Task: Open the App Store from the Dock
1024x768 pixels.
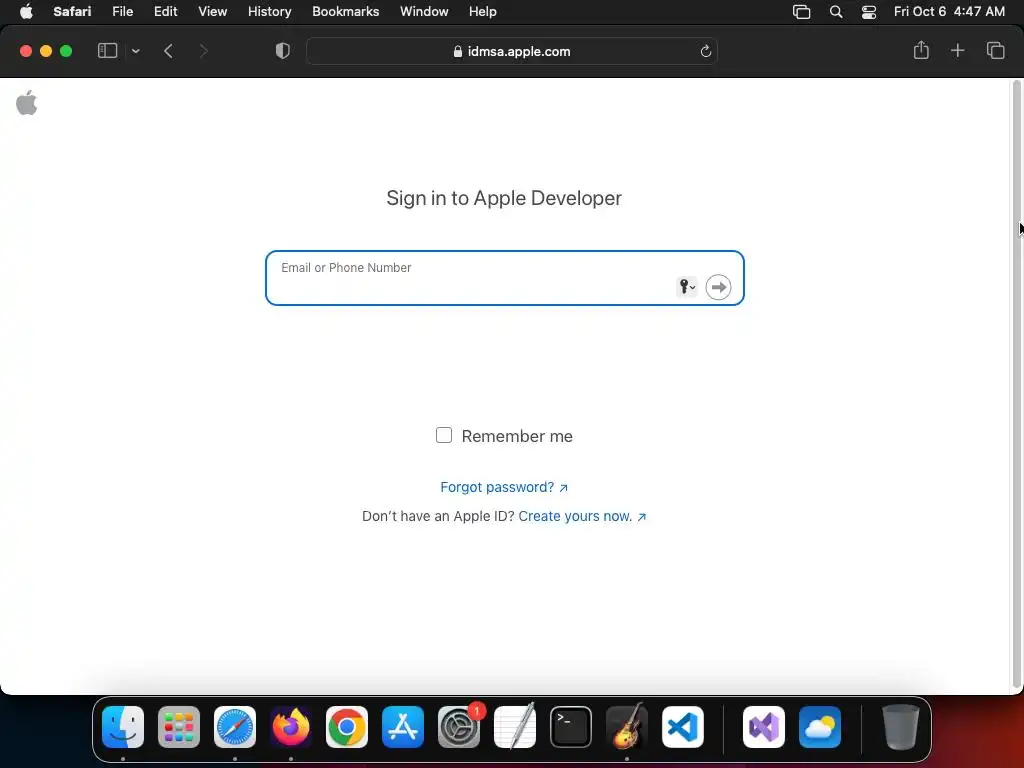Action: (403, 727)
